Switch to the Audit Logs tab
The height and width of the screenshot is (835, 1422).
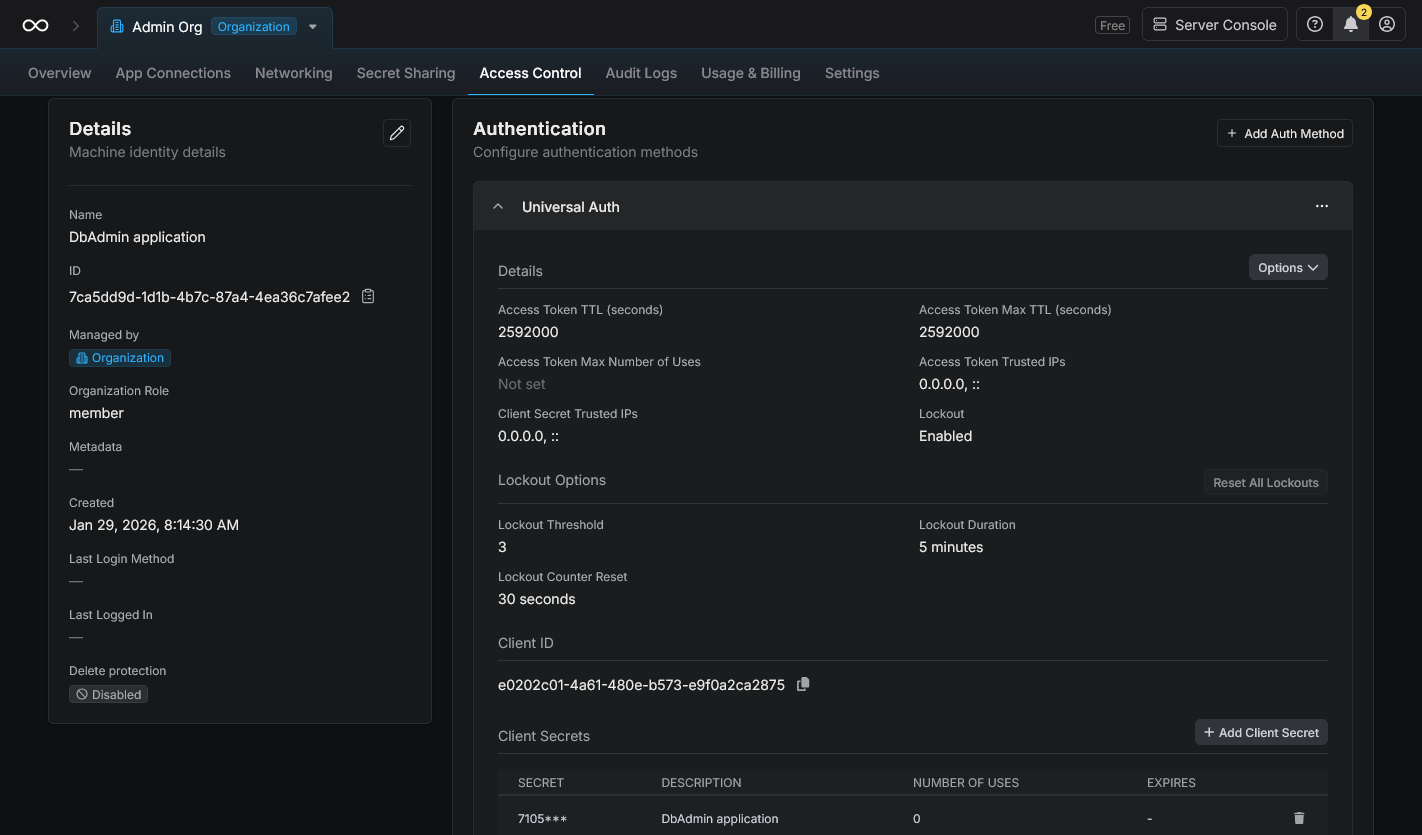[640, 72]
